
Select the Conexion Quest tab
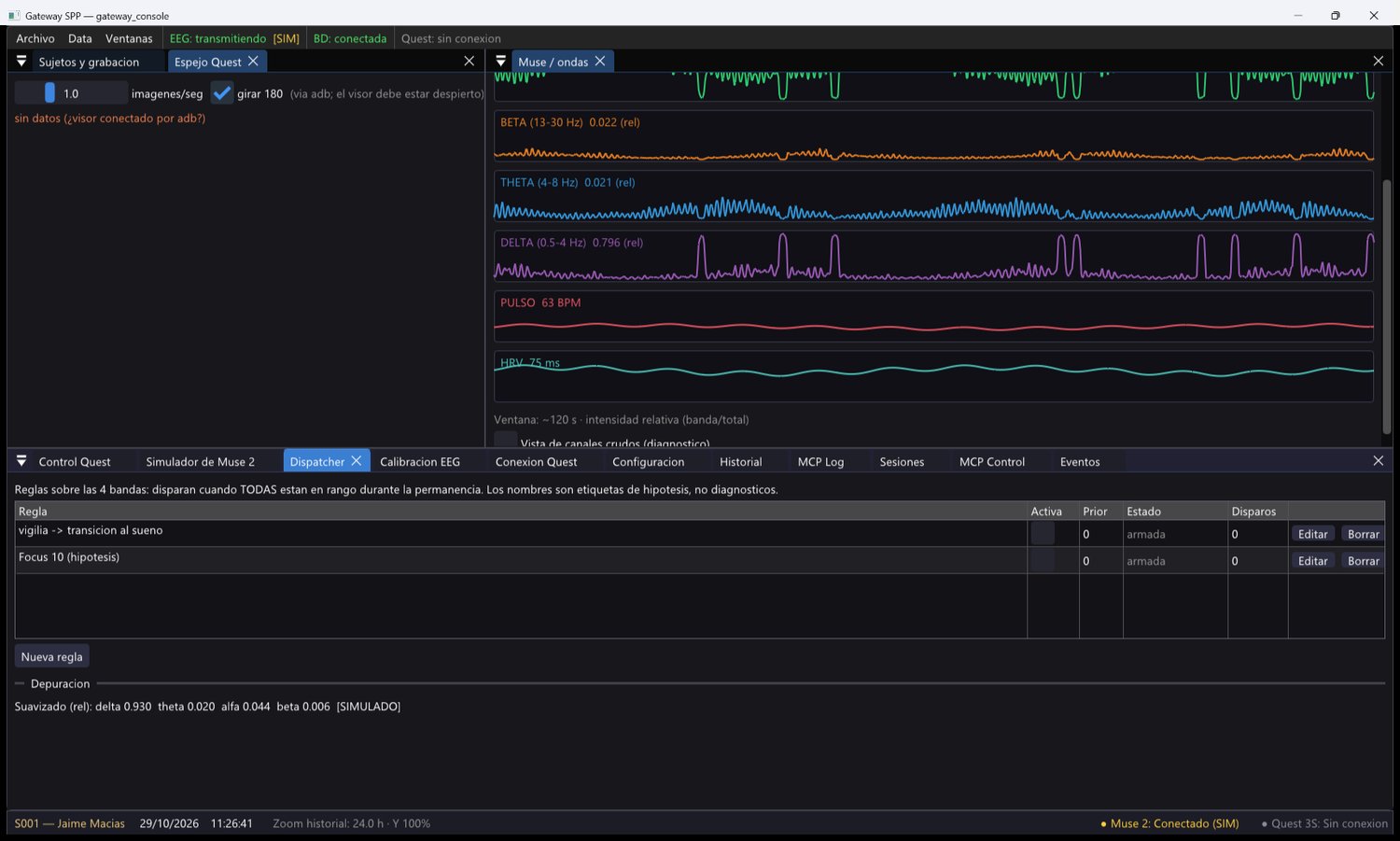click(536, 462)
